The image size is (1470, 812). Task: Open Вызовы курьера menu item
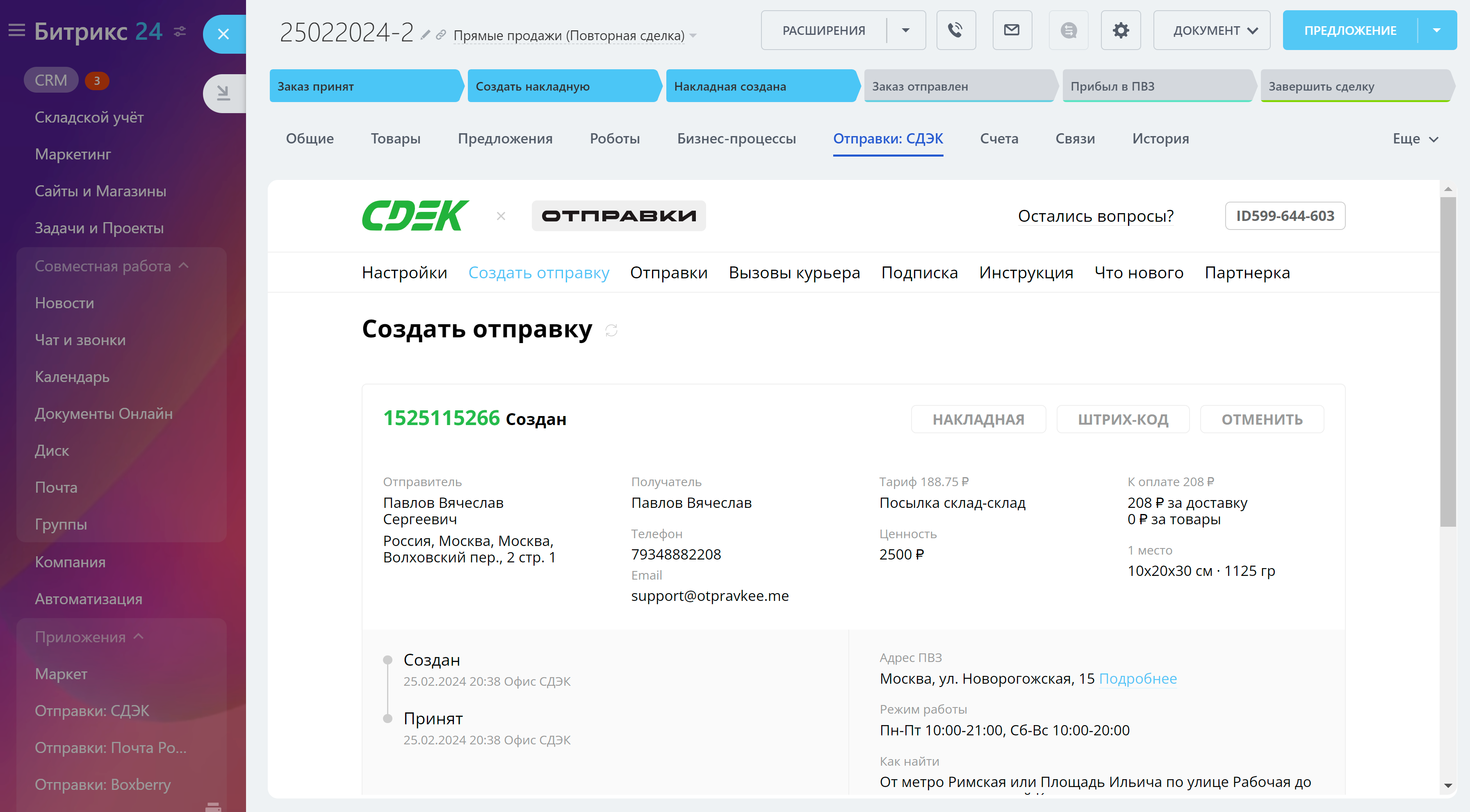(x=794, y=273)
